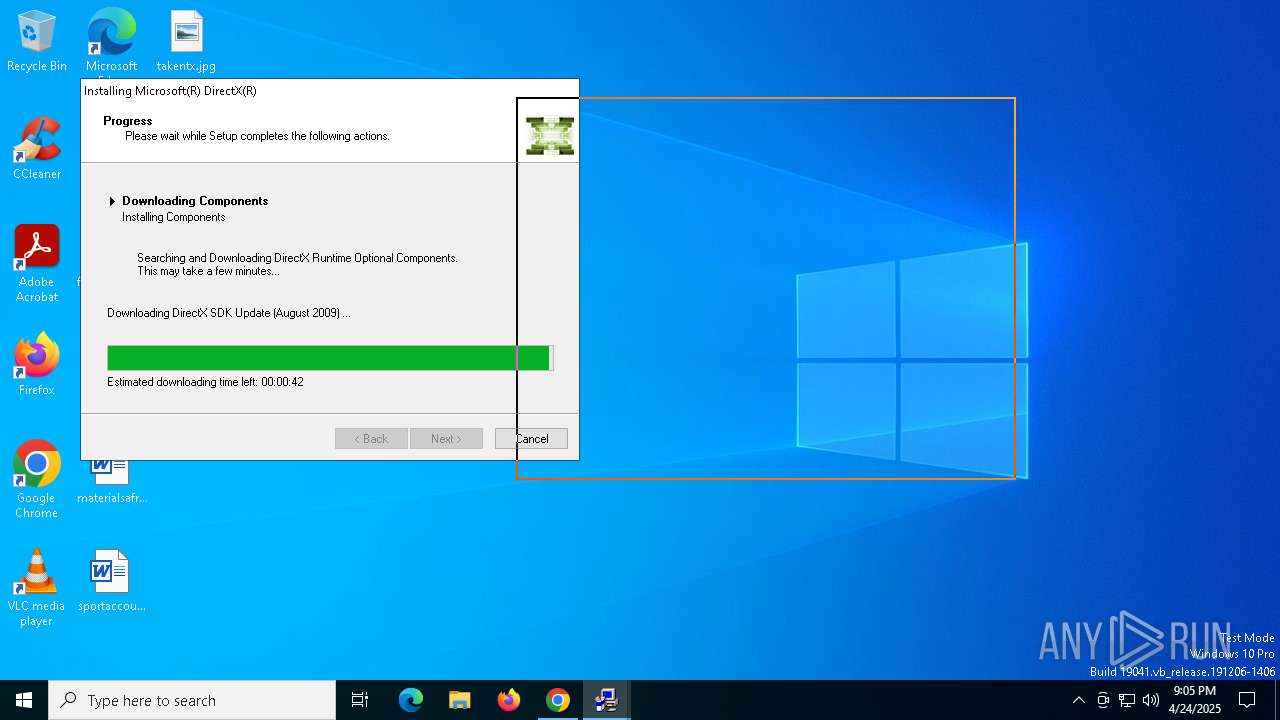Open the materialsafr Word document icon
The height and width of the screenshot is (720, 1280).
[111, 482]
